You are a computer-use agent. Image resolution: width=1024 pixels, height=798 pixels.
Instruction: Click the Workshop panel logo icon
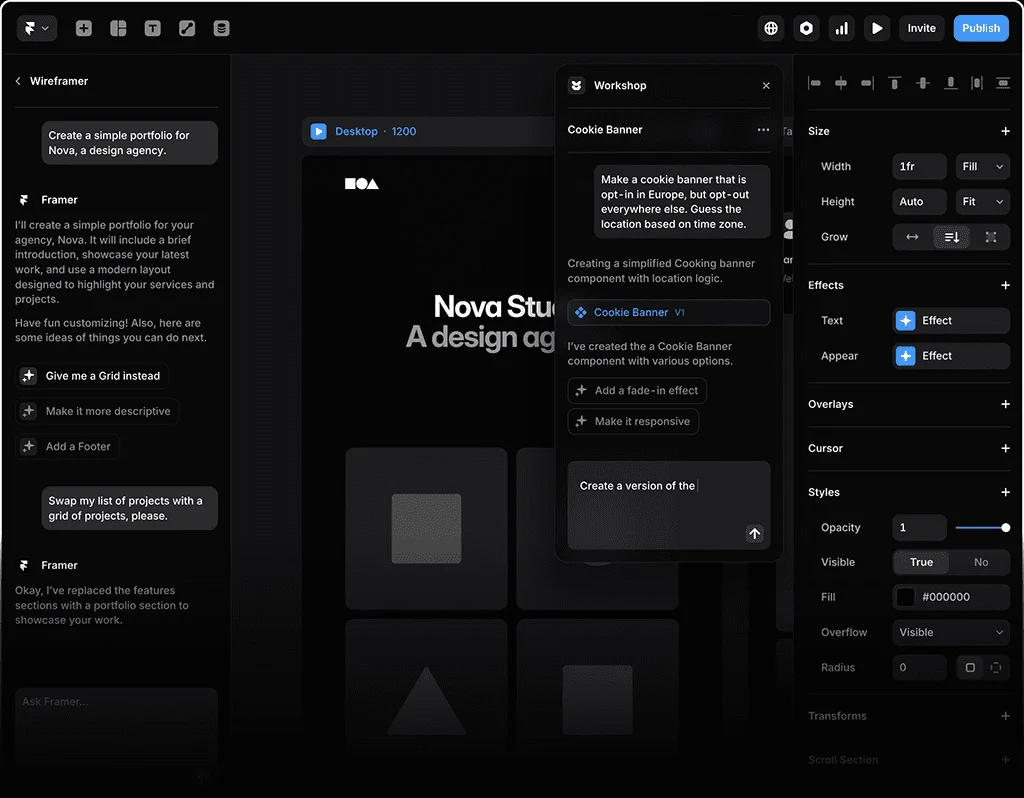577,86
